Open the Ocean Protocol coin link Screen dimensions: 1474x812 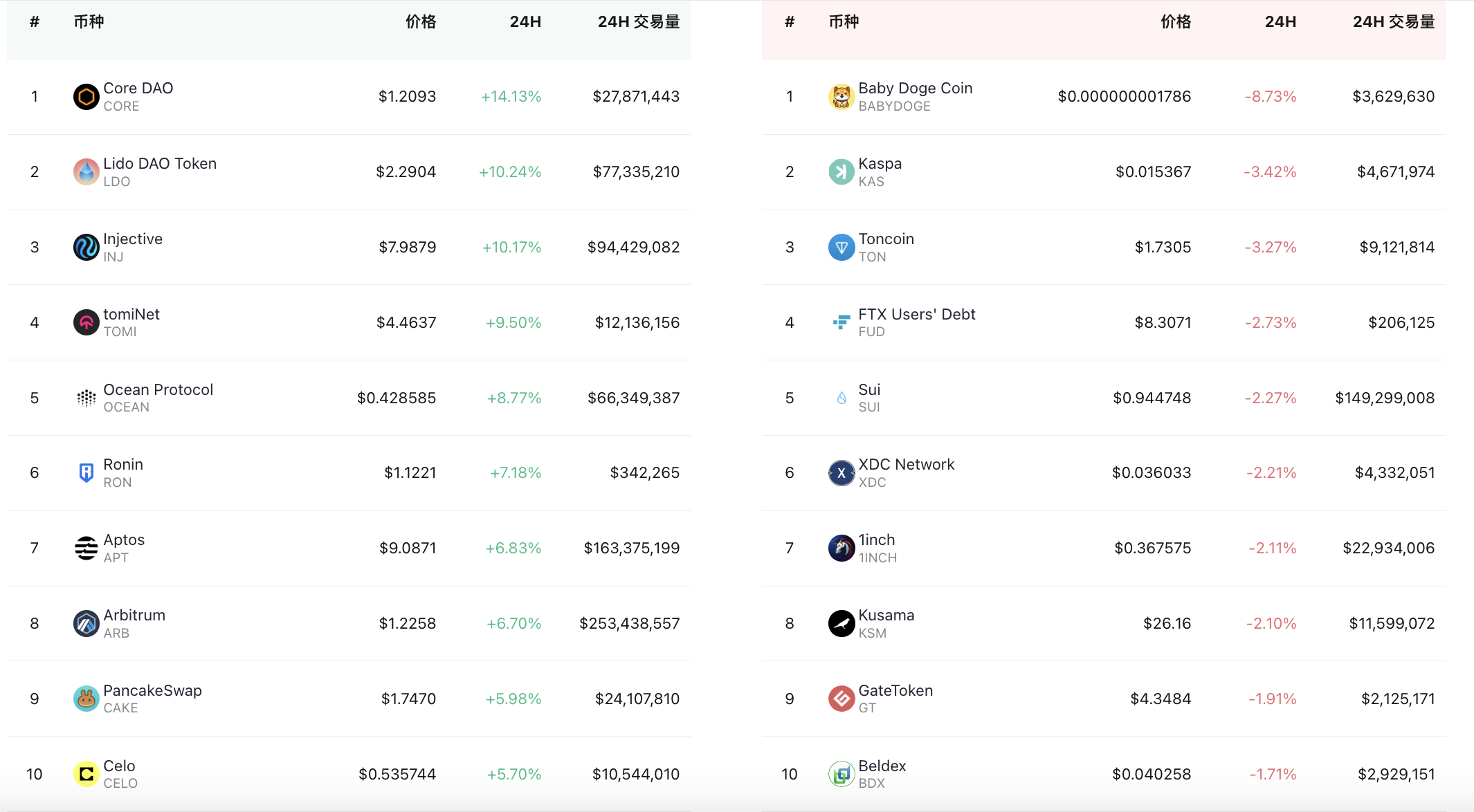pos(158,390)
